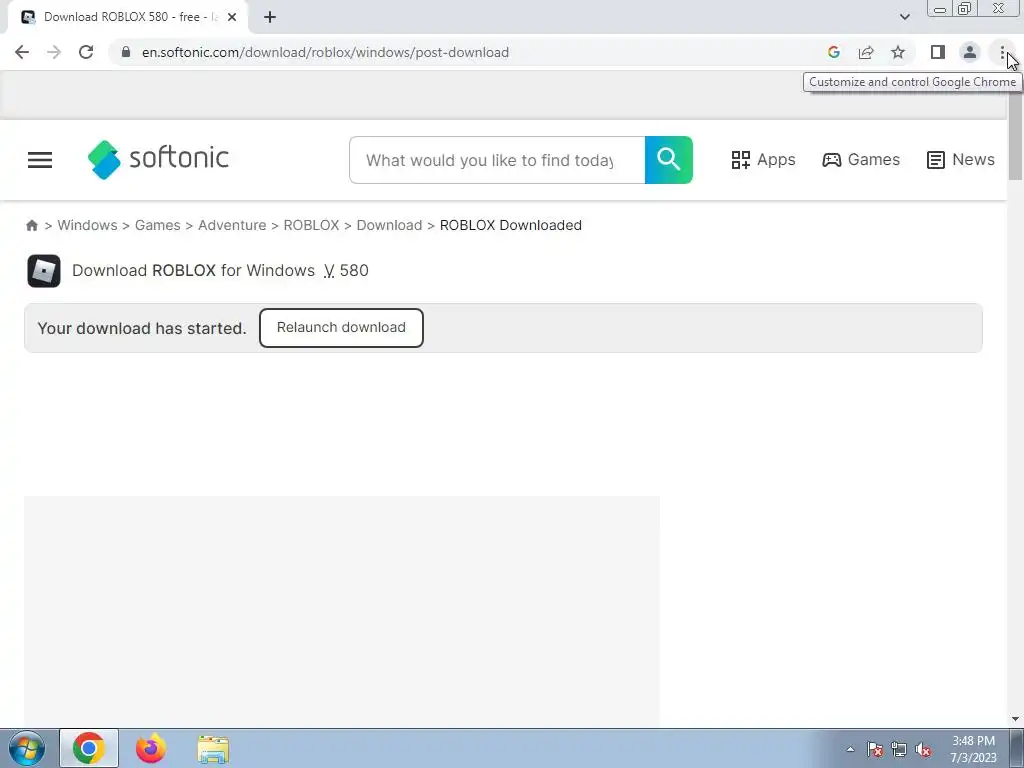Click the V 580 version label
This screenshot has width=1024, height=768.
click(346, 270)
